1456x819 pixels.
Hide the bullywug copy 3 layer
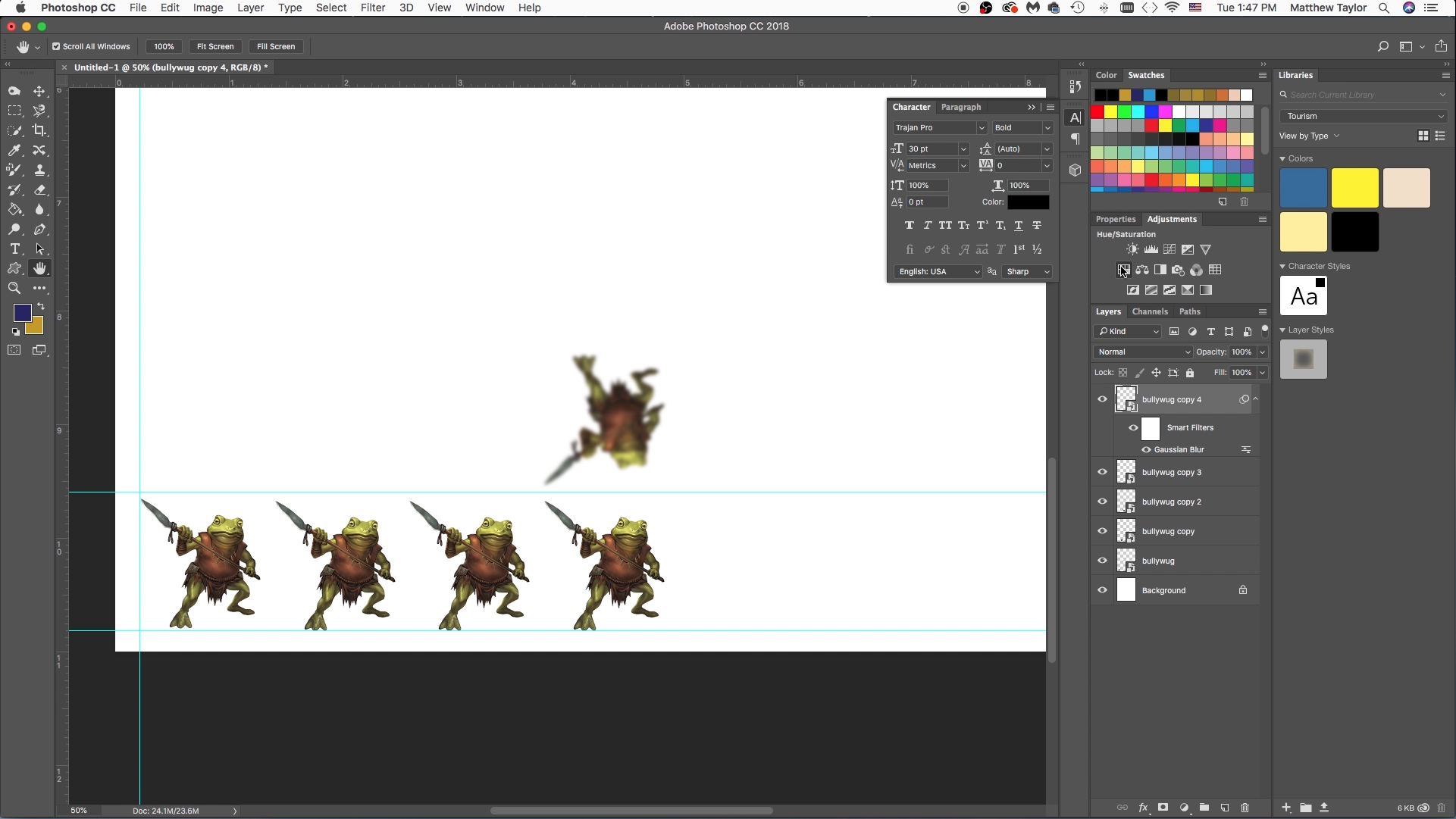1102,472
